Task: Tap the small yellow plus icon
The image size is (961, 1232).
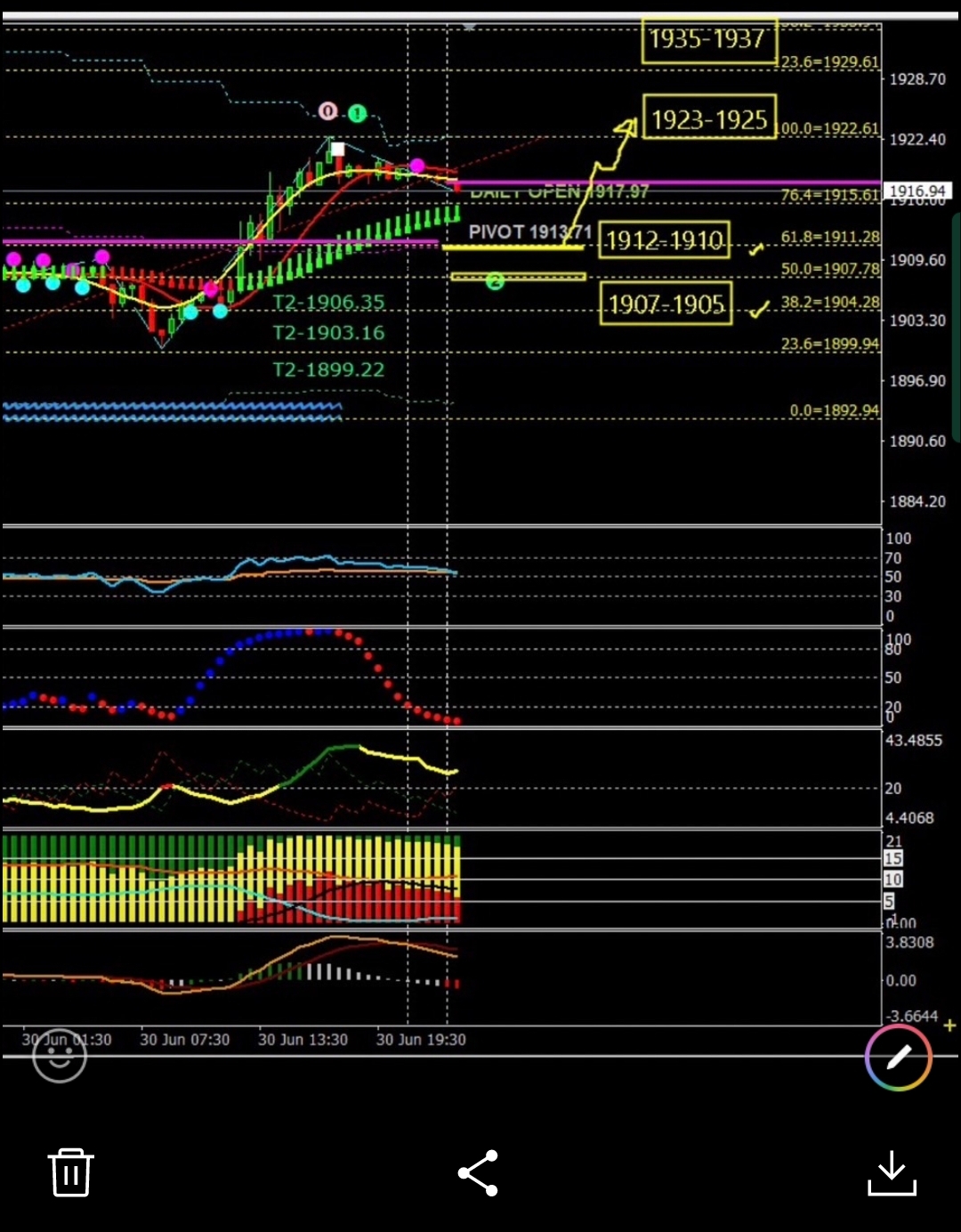Action: [949, 1025]
